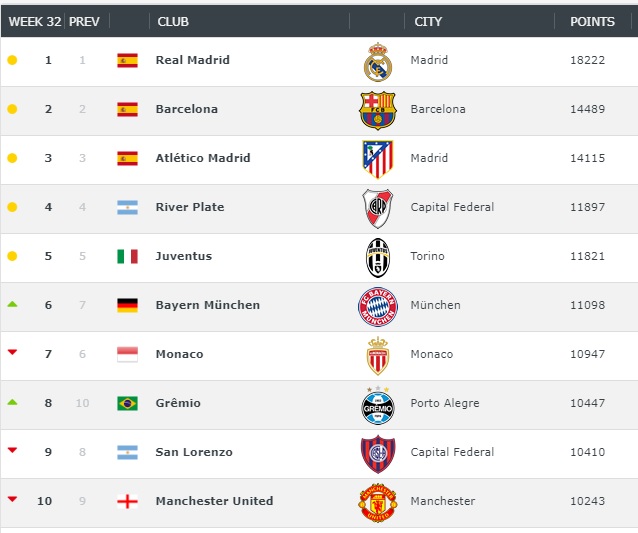This screenshot has height=533, width=638.
Task: Click the Real Madrid club crest
Action: pos(378,62)
